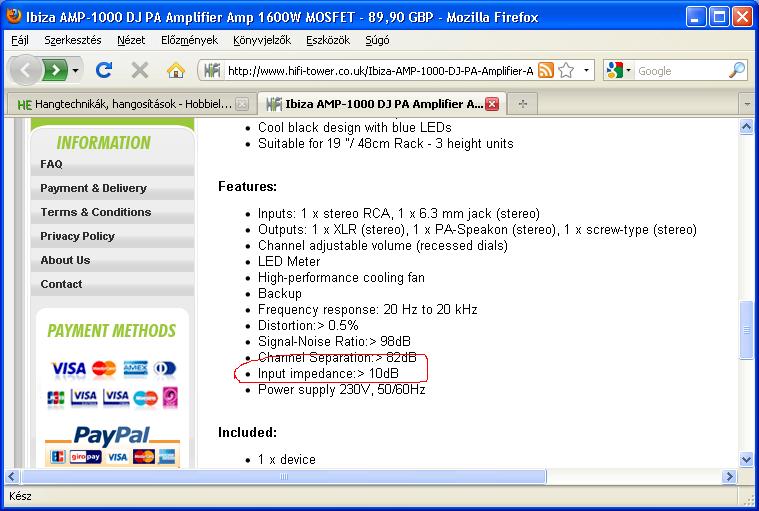Click the MasterCard logo beside VISA
This screenshot has height=511, width=759.
(x=104, y=369)
